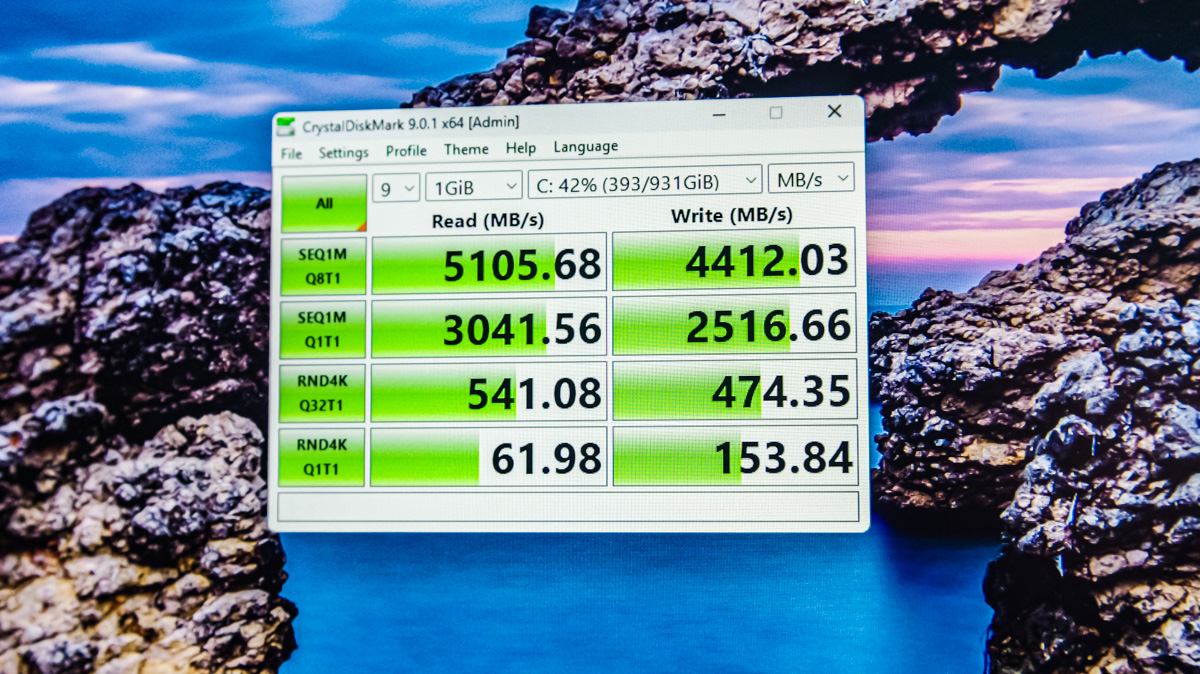This screenshot has width=1200, height=674.
Task: Open the Theme menu
Action: [x=466, y=149]
